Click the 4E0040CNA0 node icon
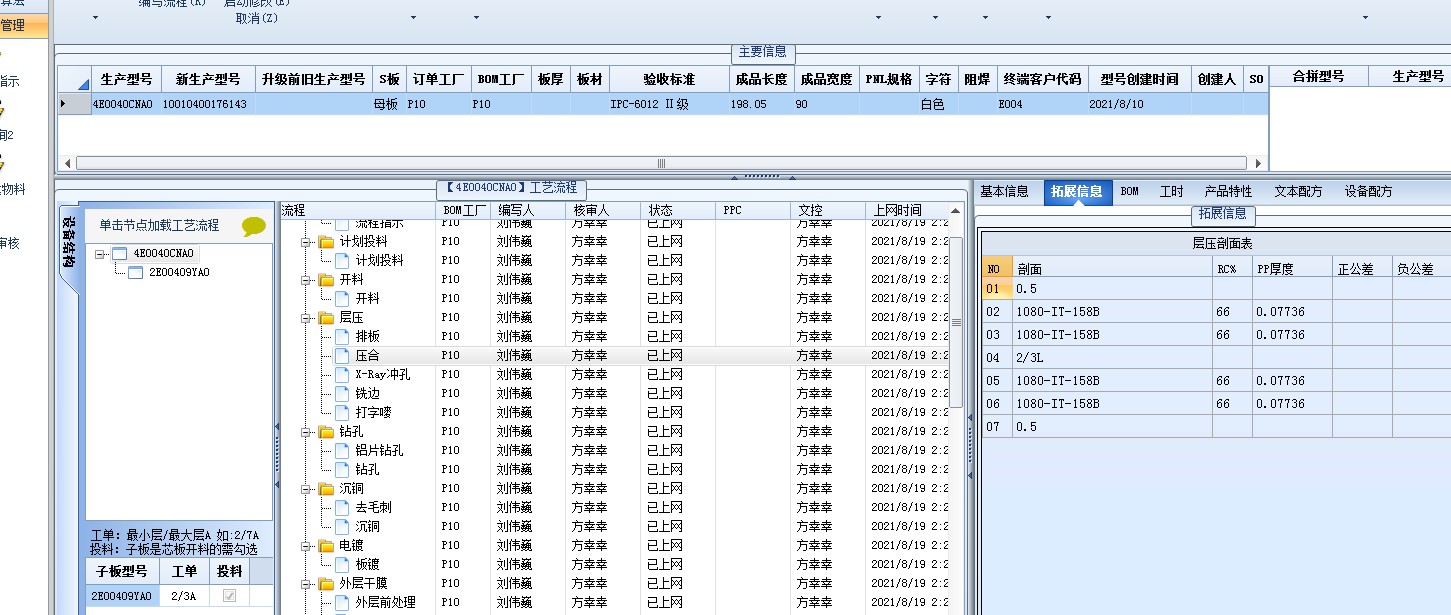 (120, 253)
